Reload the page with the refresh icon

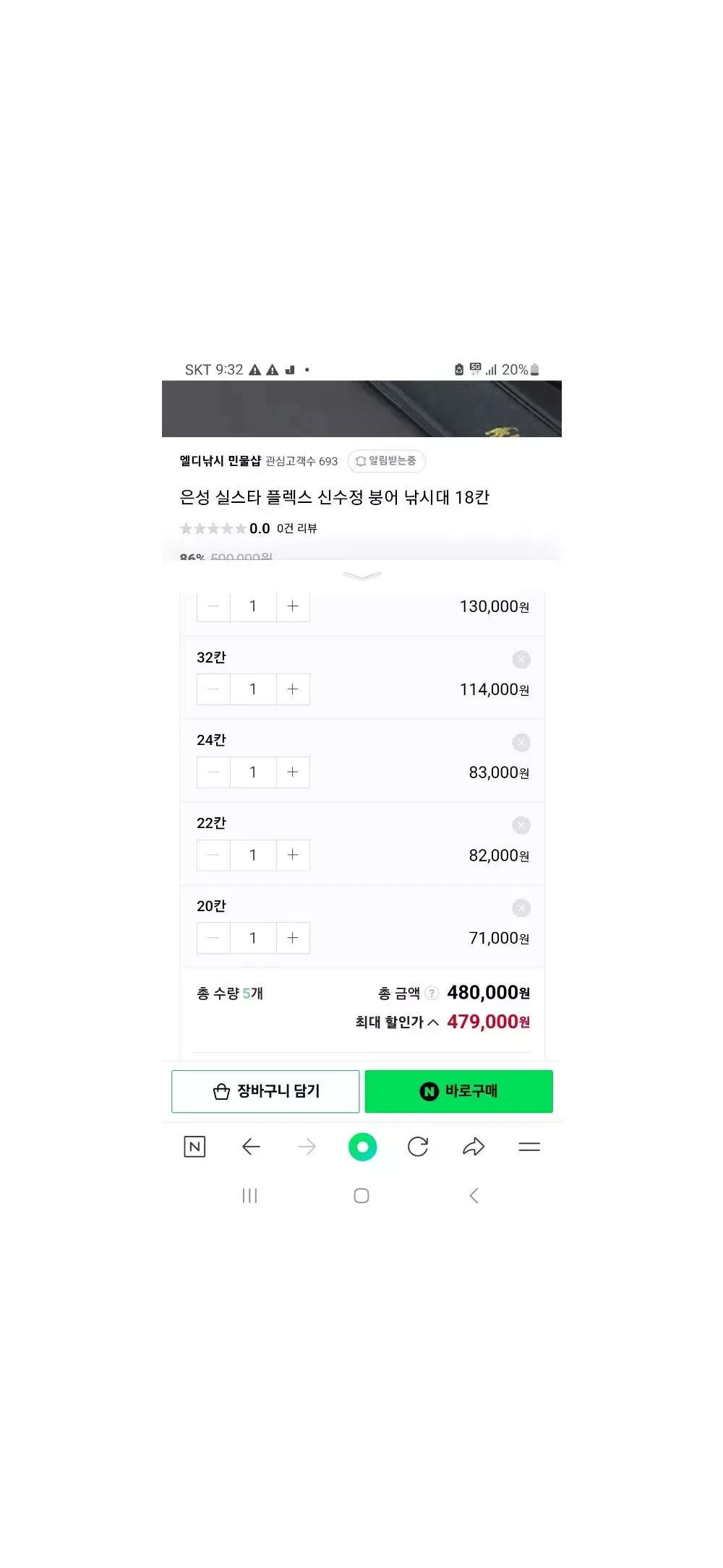pos(418,1147)
